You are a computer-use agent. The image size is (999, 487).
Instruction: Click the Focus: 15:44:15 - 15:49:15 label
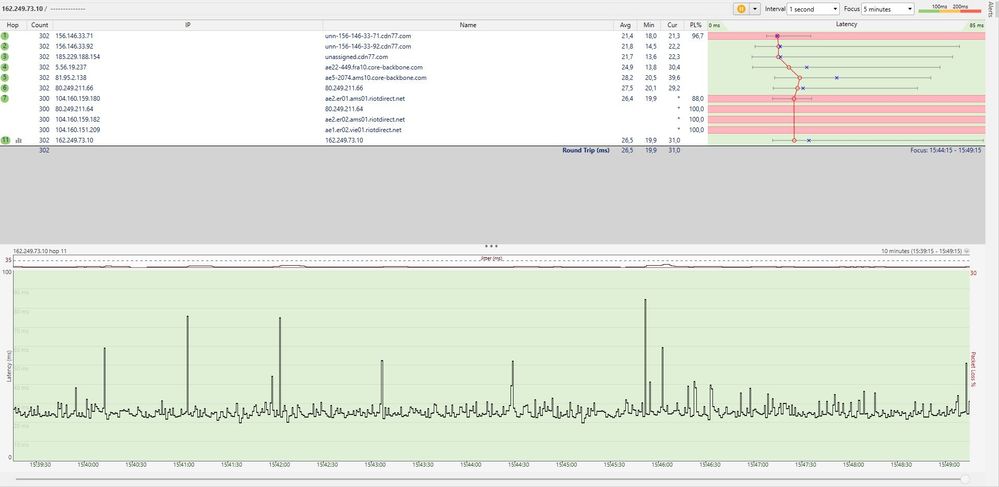(946, 150)
